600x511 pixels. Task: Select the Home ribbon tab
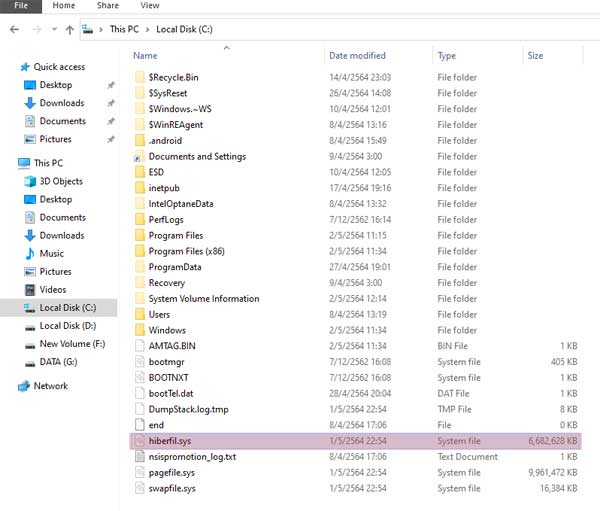coord(64,6)
